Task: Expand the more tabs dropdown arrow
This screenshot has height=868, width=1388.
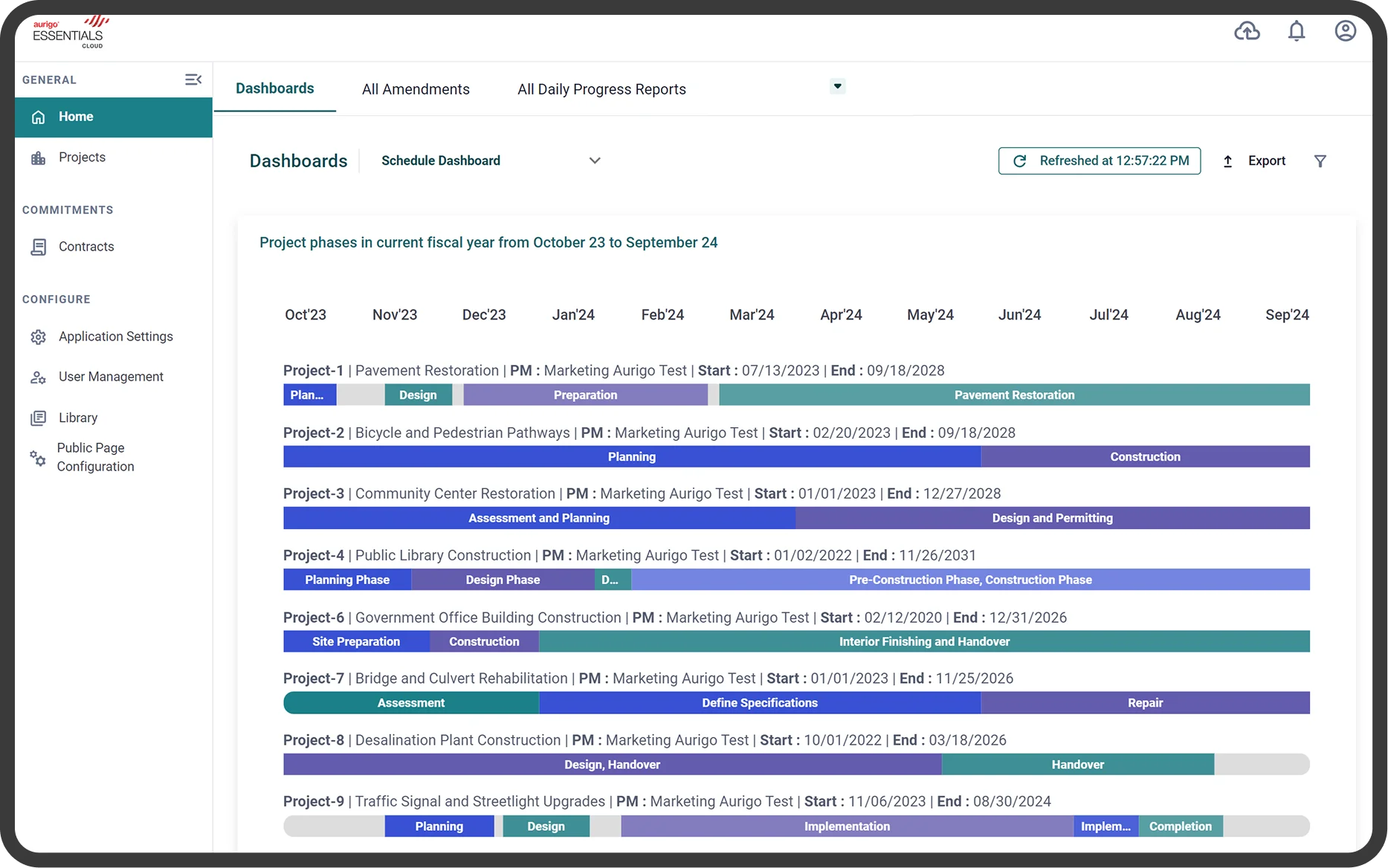Action: [x=838, y=86]
